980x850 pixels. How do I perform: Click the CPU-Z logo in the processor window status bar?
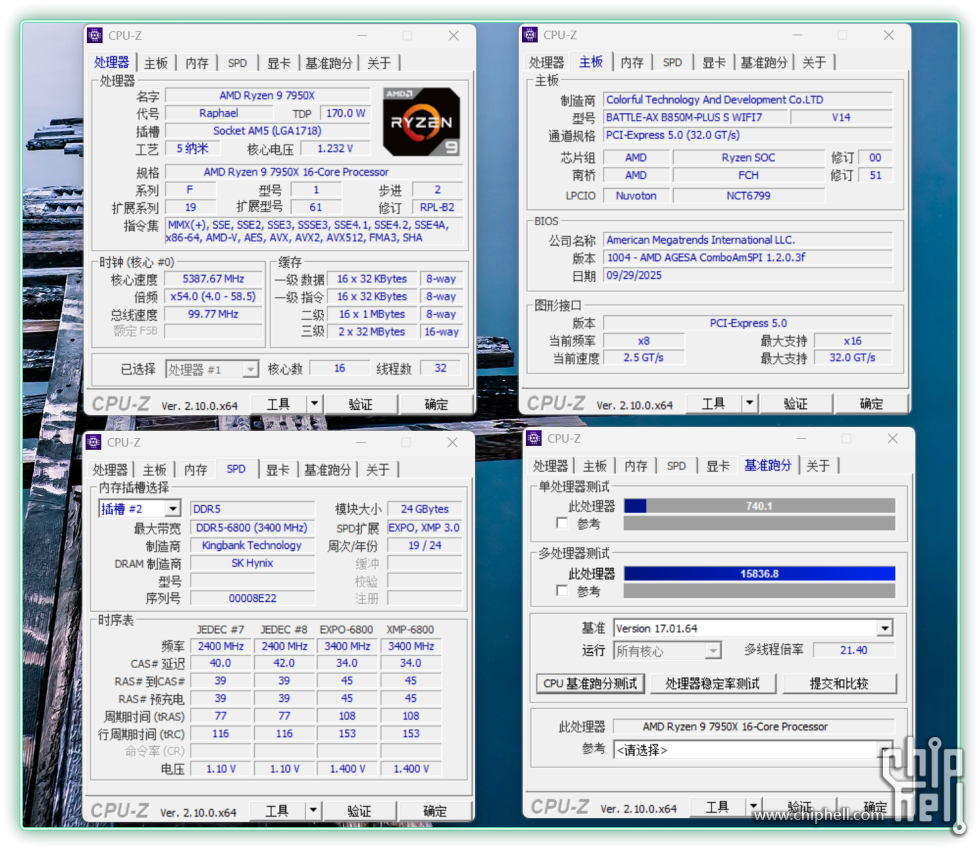(x=120, y=404)
